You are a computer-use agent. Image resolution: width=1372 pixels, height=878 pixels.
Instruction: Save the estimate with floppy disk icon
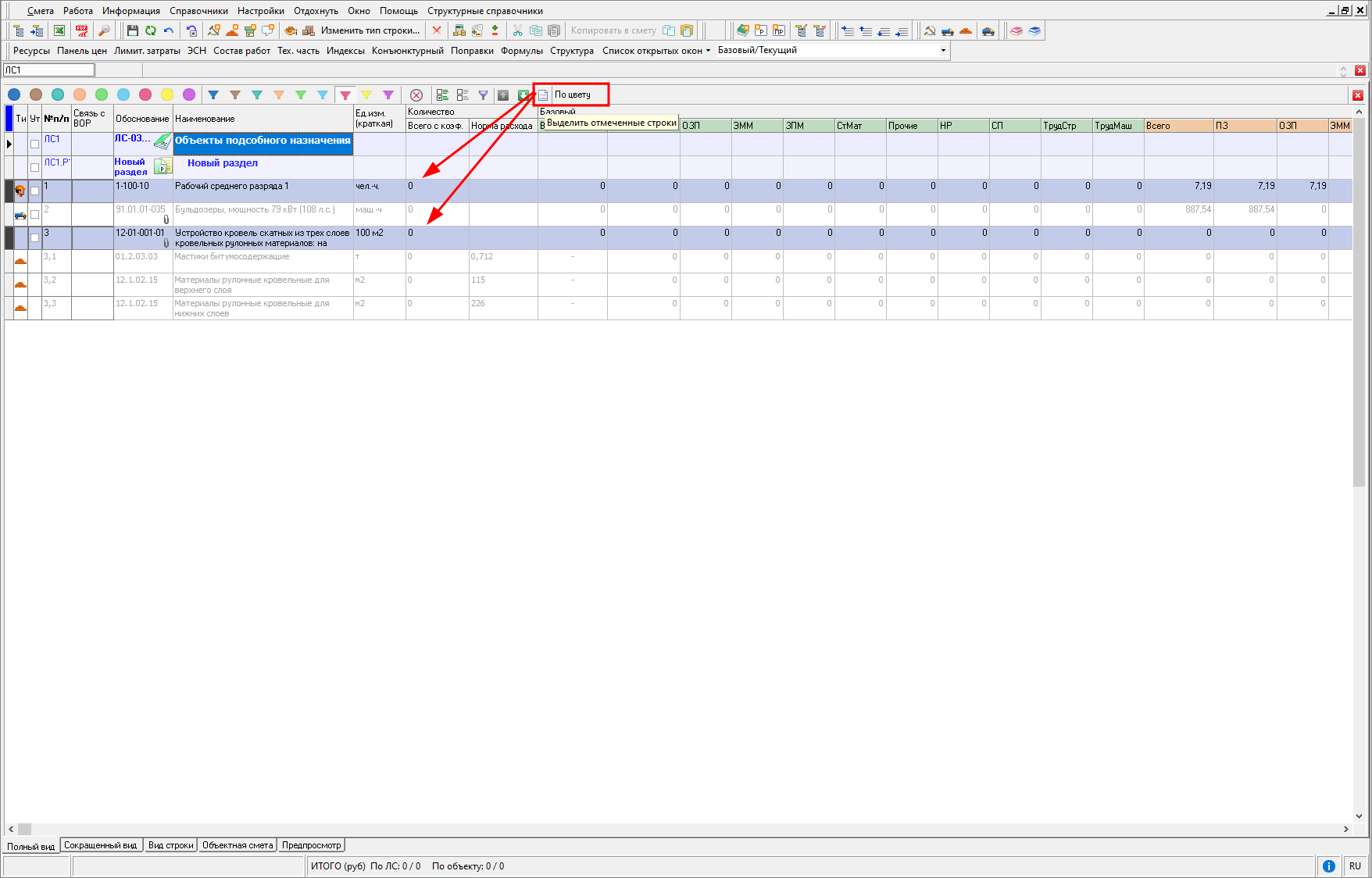pos(132,30)
